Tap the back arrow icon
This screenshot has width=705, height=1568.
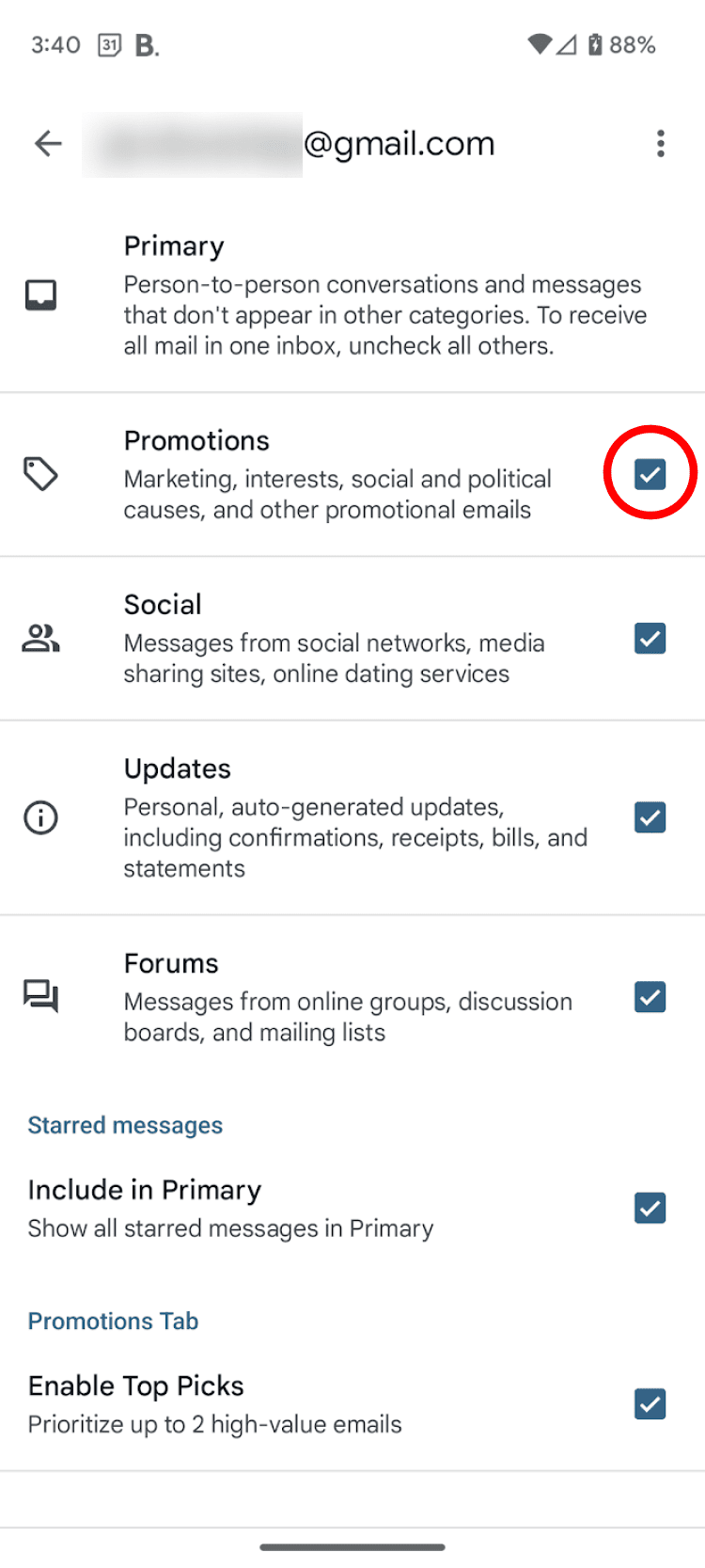(48, 144)
